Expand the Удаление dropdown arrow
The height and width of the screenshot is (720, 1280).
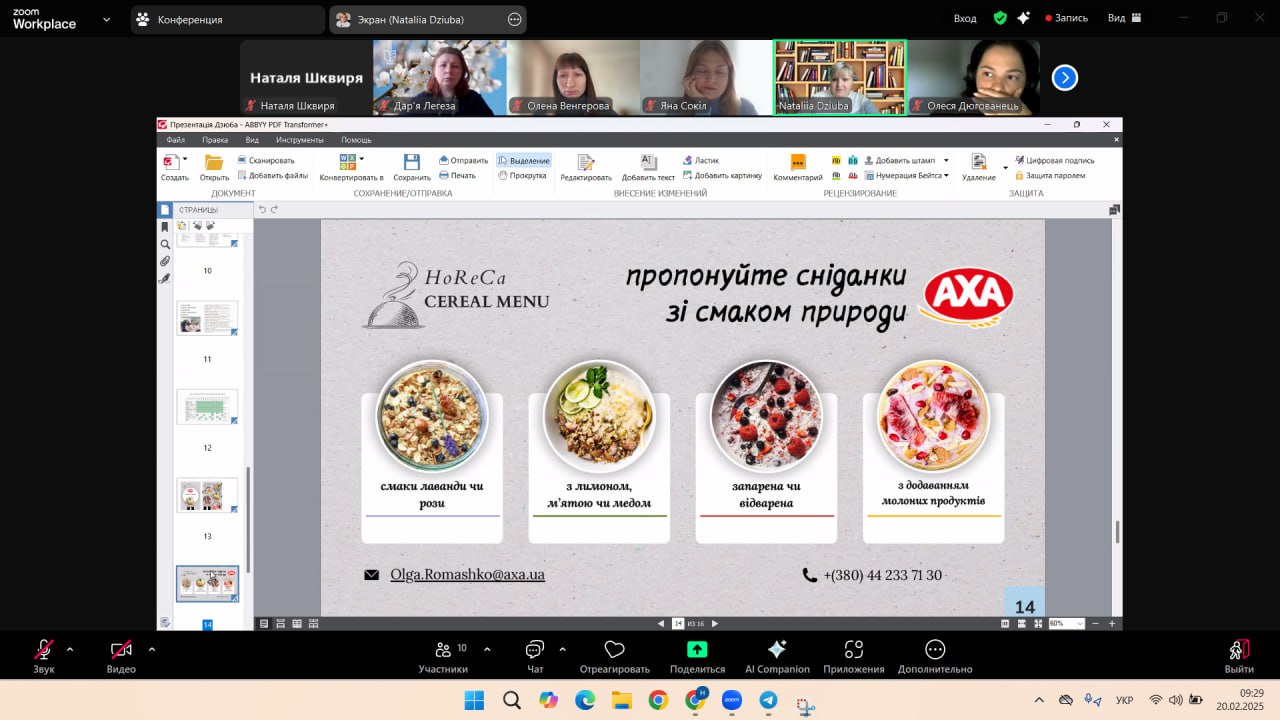click(x=1005, y=168)
